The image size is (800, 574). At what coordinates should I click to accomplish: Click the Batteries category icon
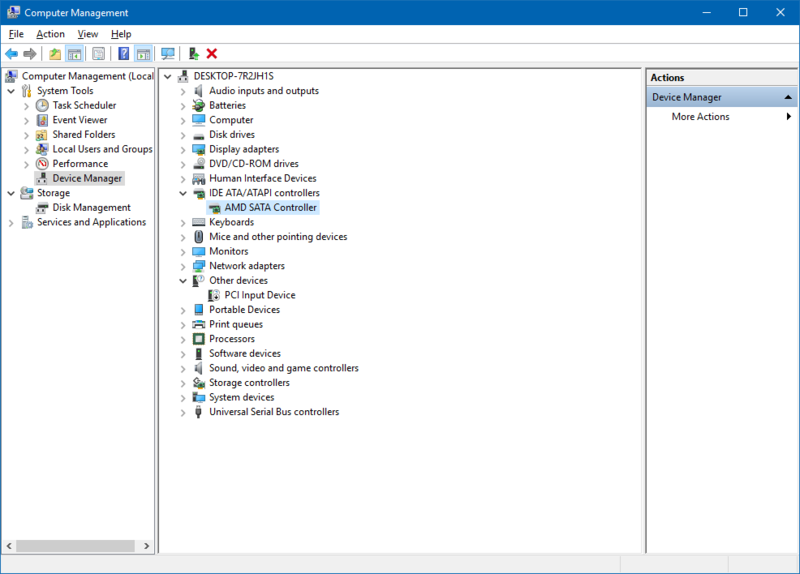(x=198, y=106)
